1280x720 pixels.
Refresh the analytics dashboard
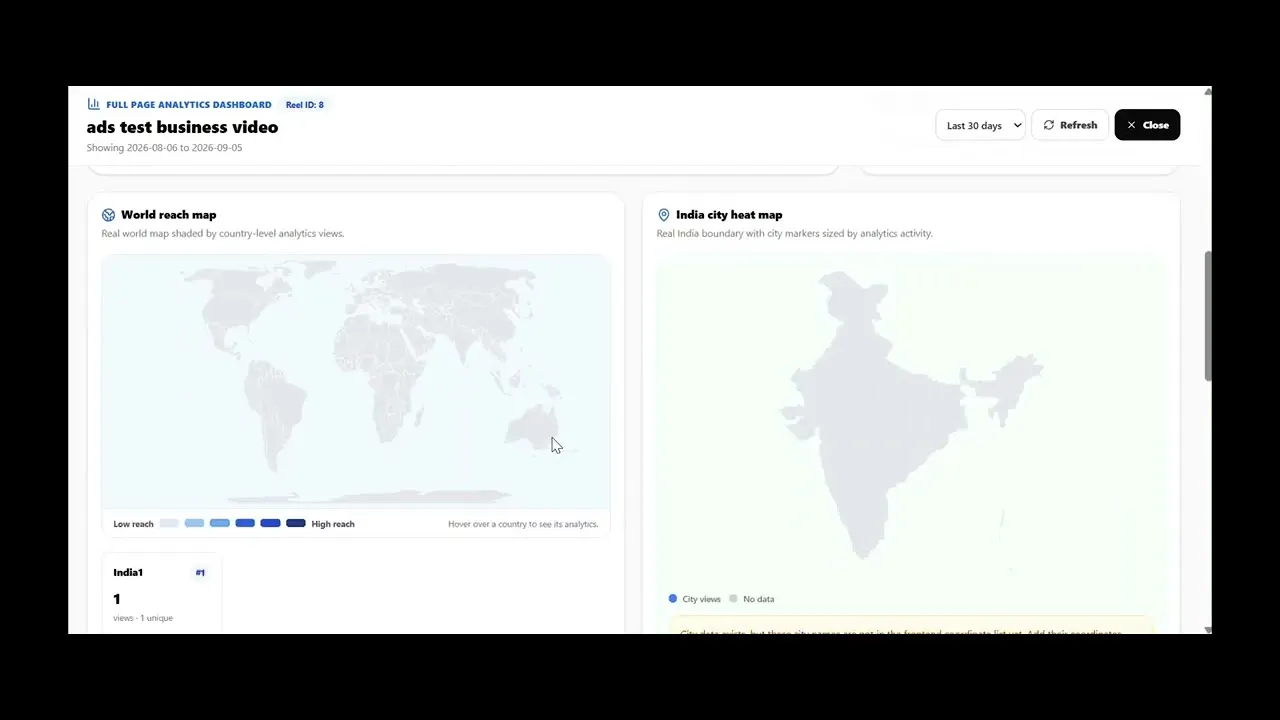click(1070, 125)
